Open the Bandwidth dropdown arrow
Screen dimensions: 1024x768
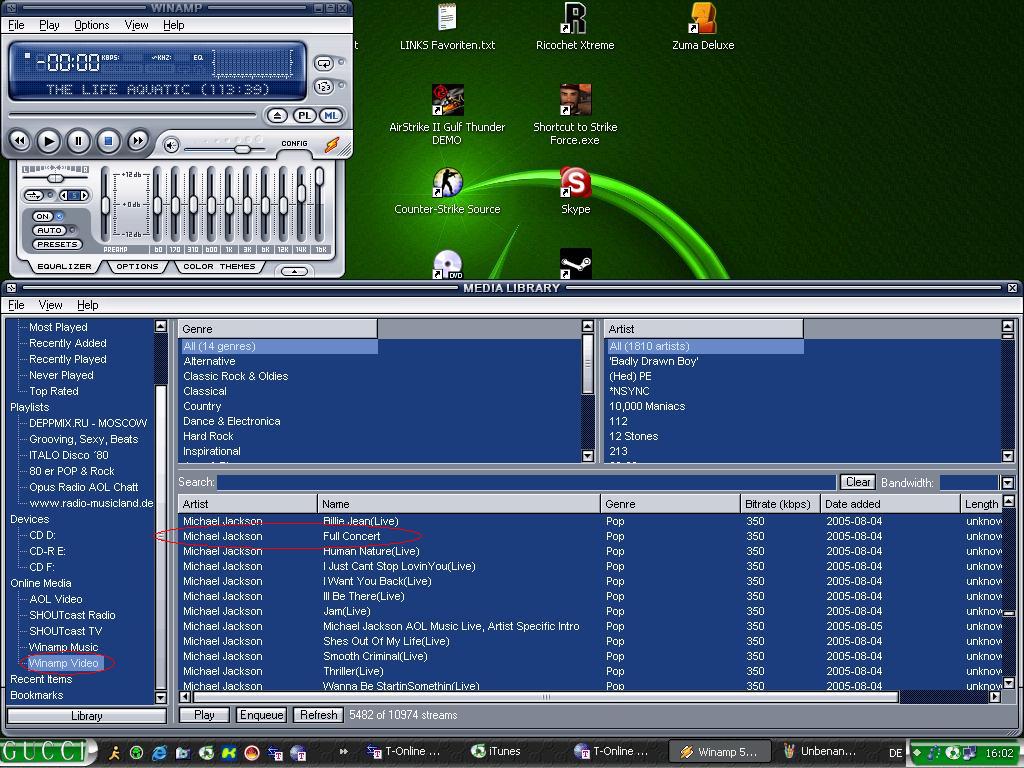tap(1007, 483)
